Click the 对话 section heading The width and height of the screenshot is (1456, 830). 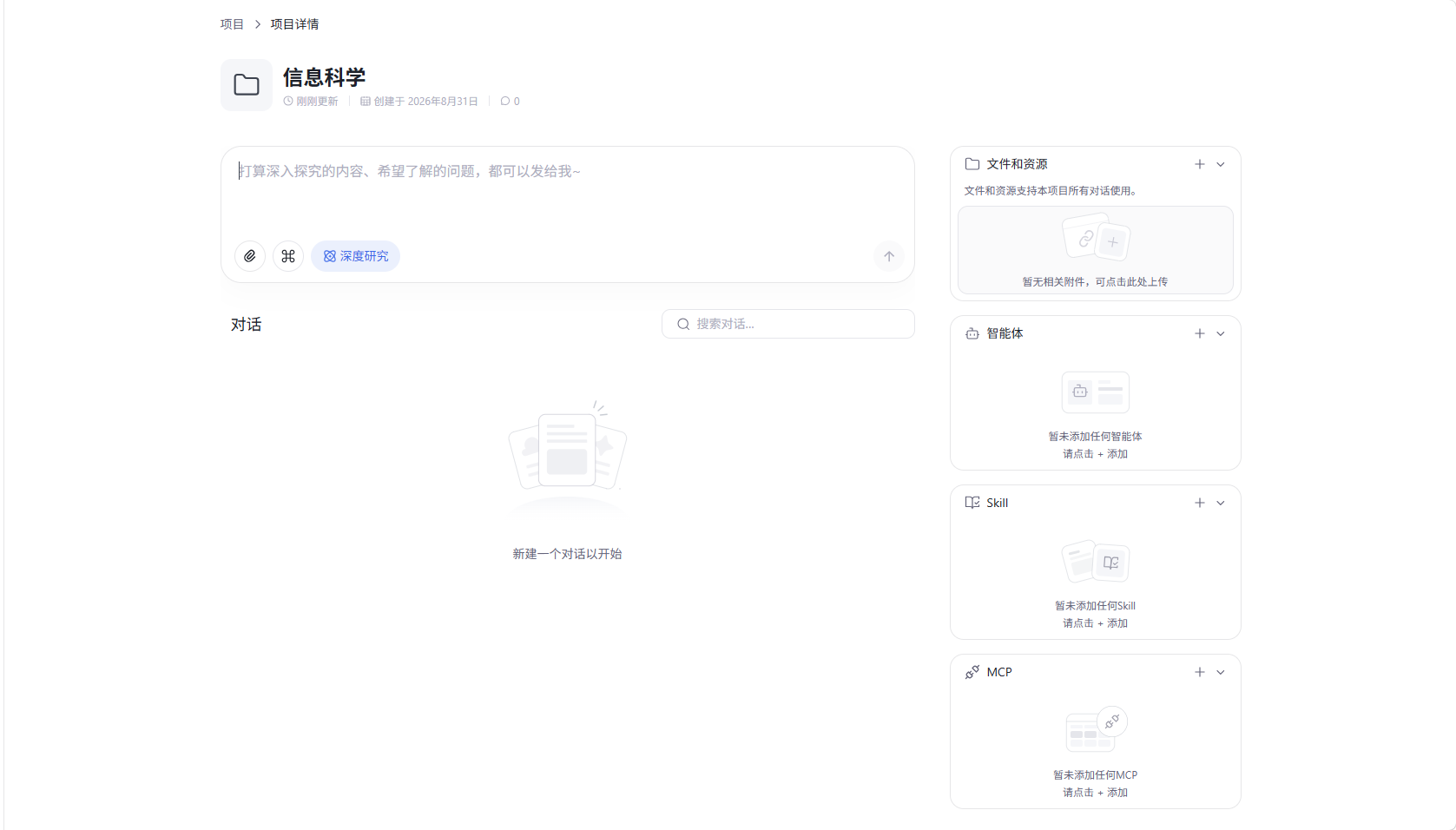tap(247, 325)
